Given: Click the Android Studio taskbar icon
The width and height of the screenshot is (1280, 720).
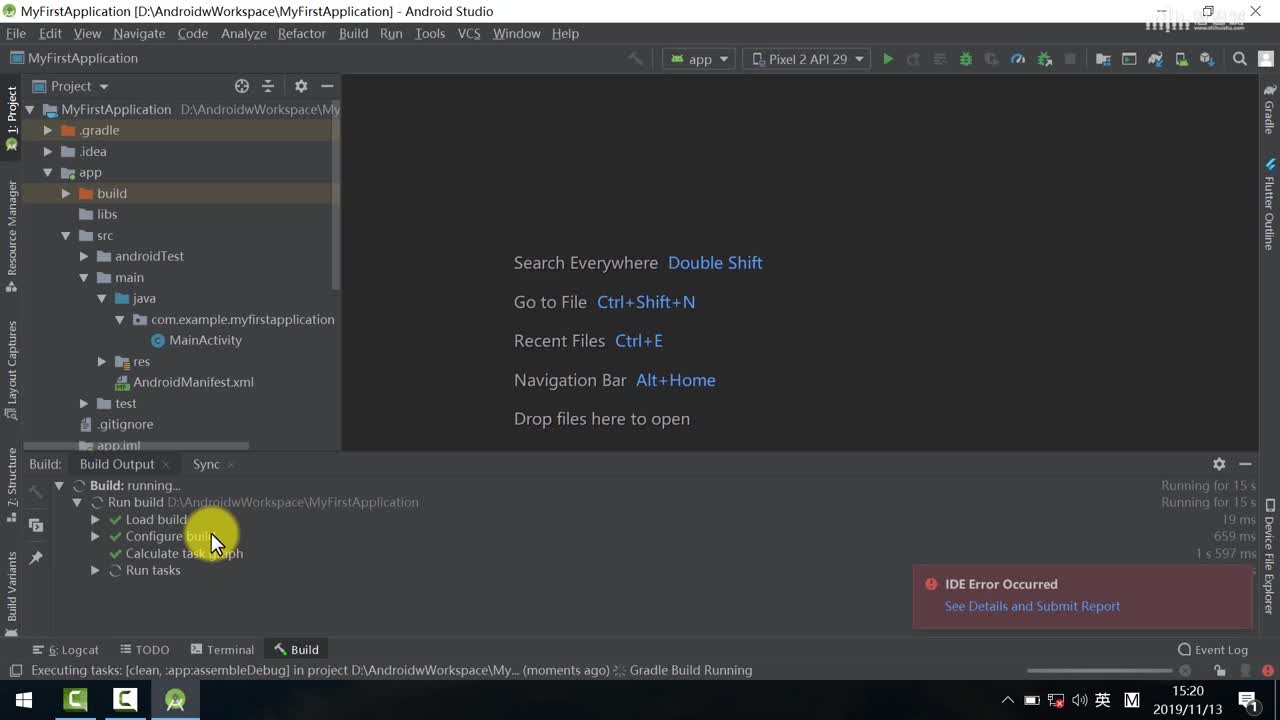Looking at the screenshot, I should 175,700.
